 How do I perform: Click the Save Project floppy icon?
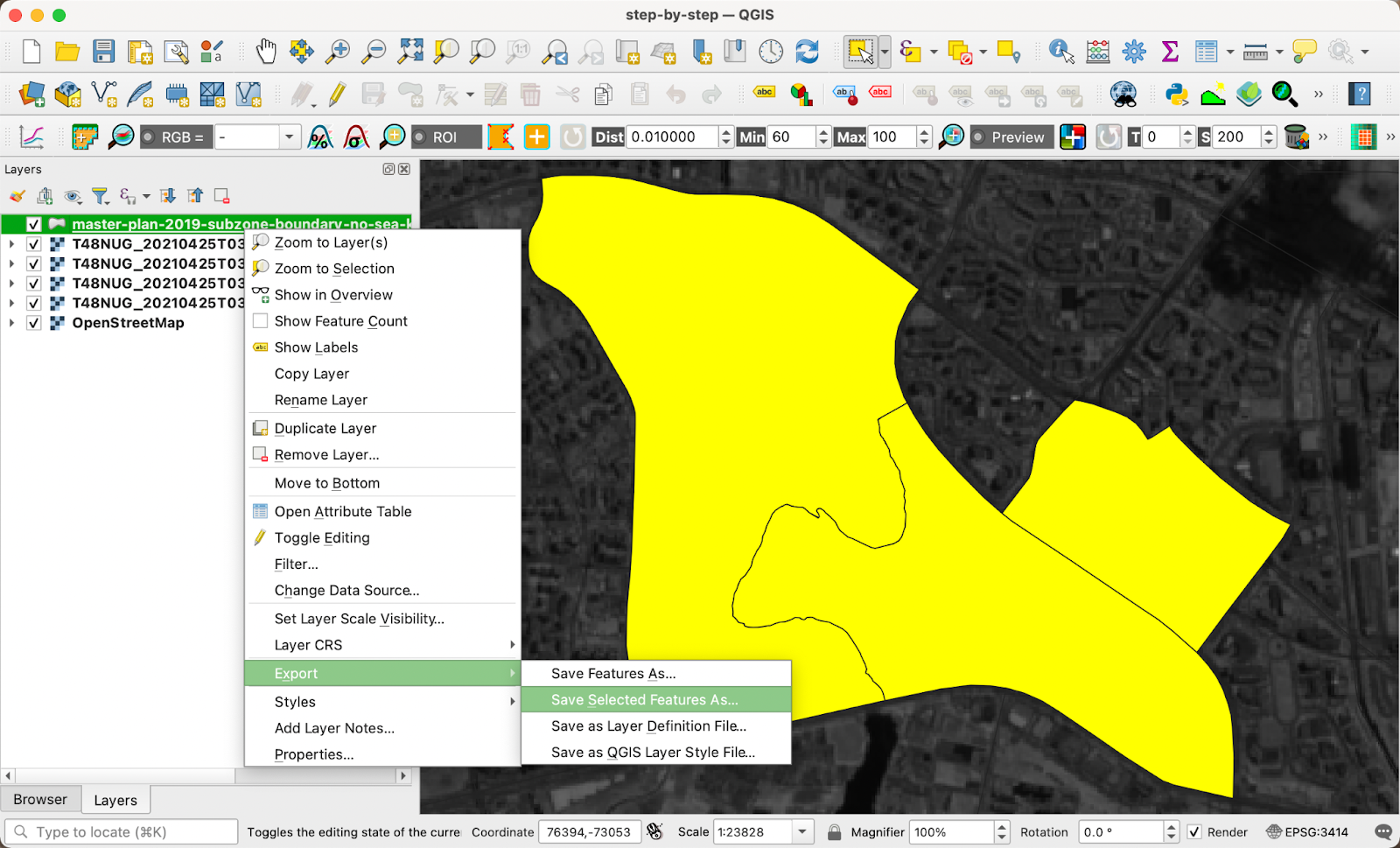pos(104,52)
